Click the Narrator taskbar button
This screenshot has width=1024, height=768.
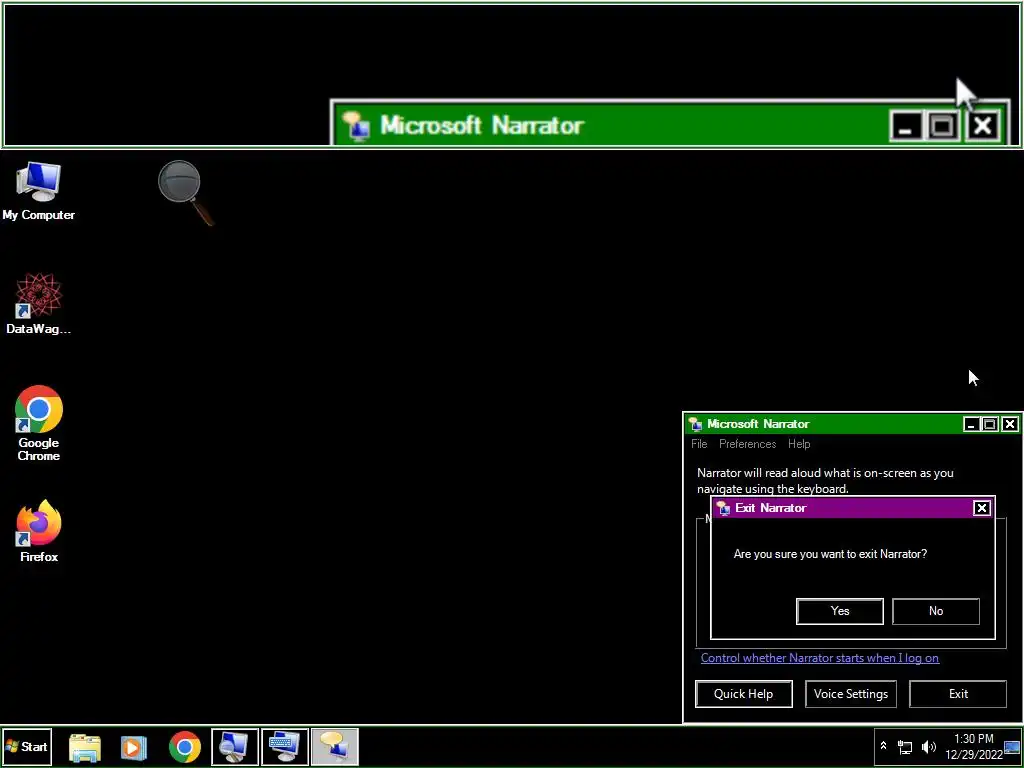(x=334, y=747)
